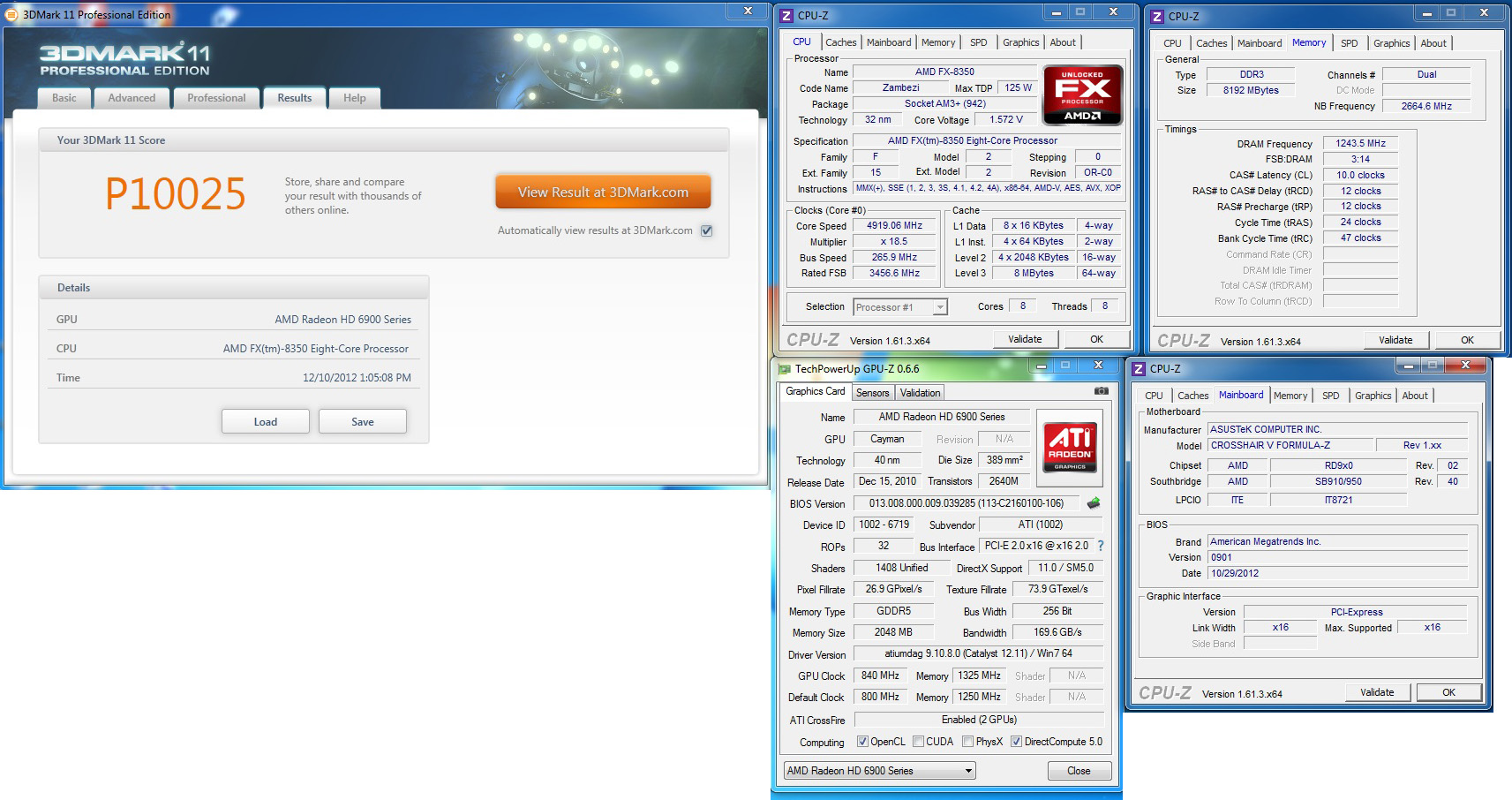Viewport: 1512px width, 800px height.
Task: Click the GPU-Z title bar icon
Action: [x=784, y=369]
